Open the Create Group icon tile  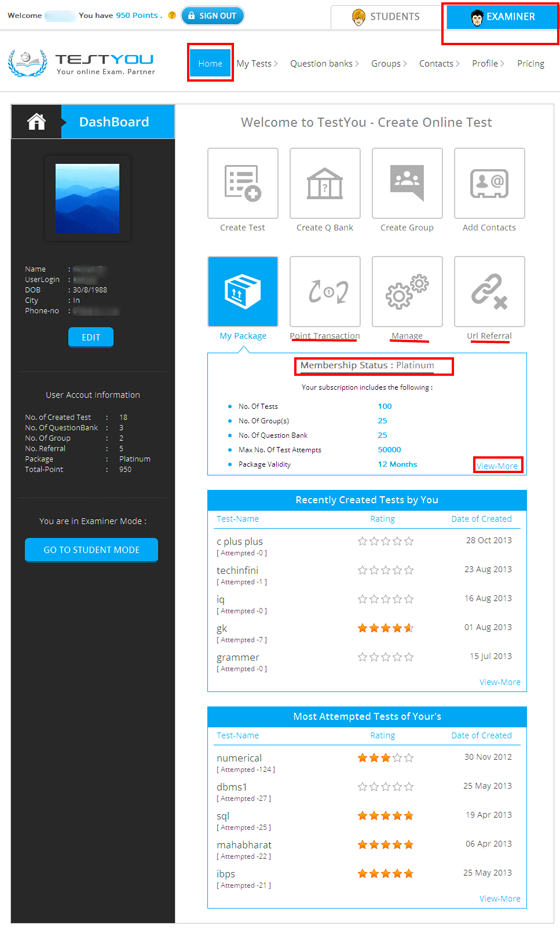pyautogui.click(x=407, y=183)
